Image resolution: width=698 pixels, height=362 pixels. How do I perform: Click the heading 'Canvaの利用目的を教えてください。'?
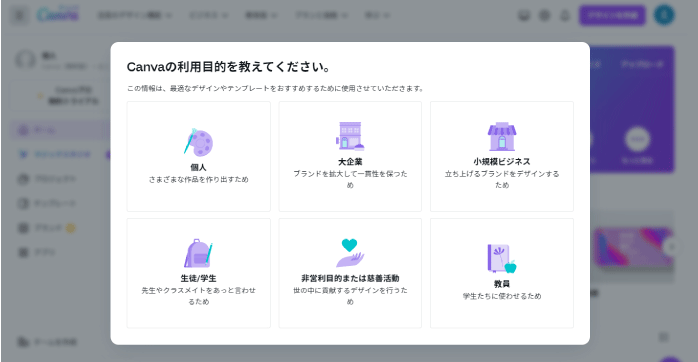pyautogui.click(x=229, y=67)
